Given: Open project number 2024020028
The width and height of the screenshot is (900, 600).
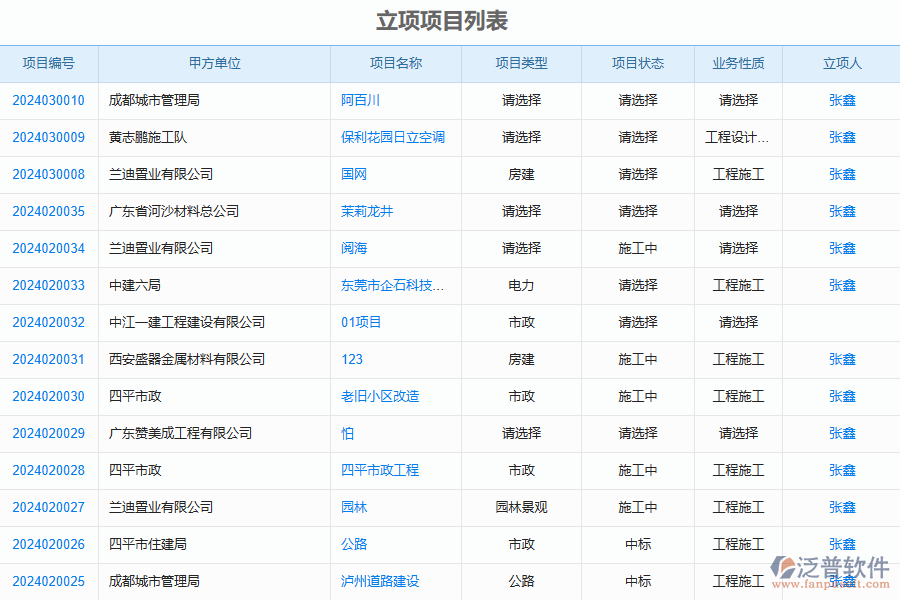Looking at the screenshot, I should 49,471.
